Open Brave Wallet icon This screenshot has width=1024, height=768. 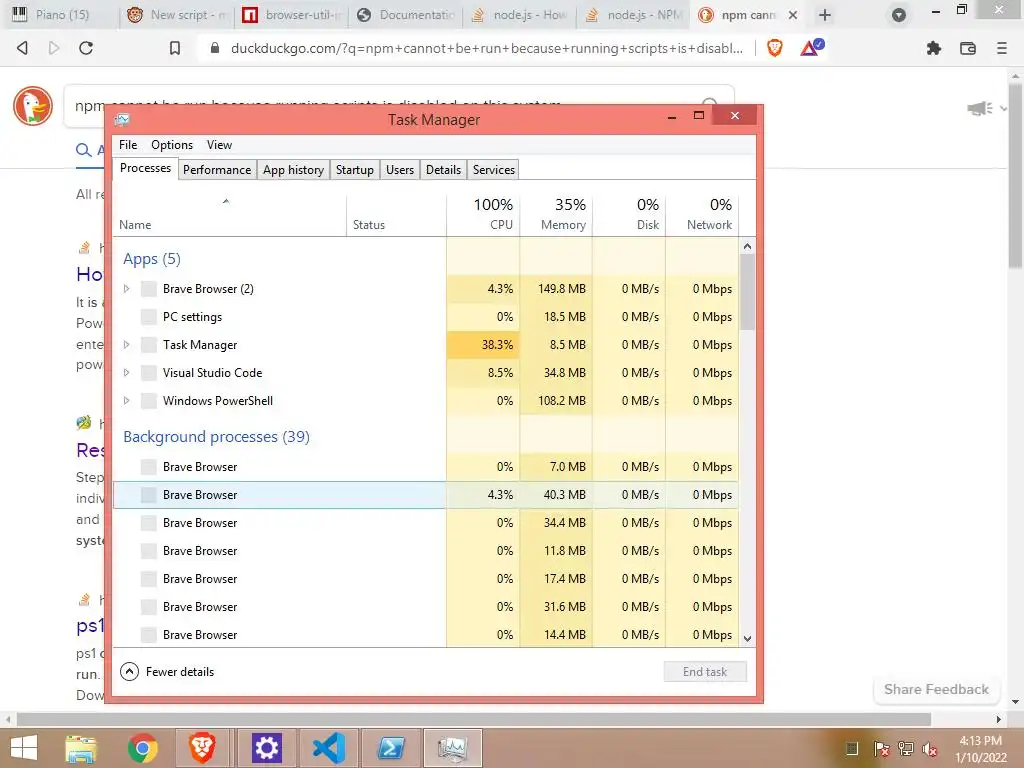click(x=968, y=48)
